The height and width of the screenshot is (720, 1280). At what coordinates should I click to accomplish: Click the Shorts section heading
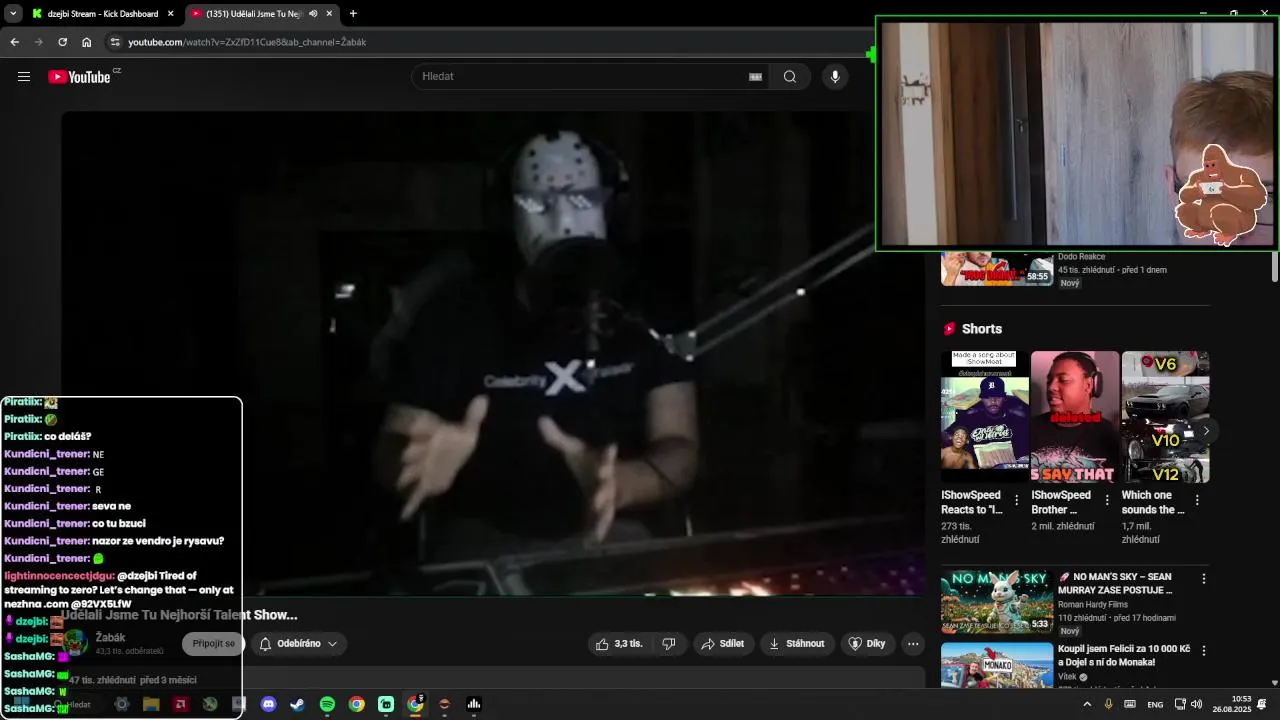pos(982,329)
